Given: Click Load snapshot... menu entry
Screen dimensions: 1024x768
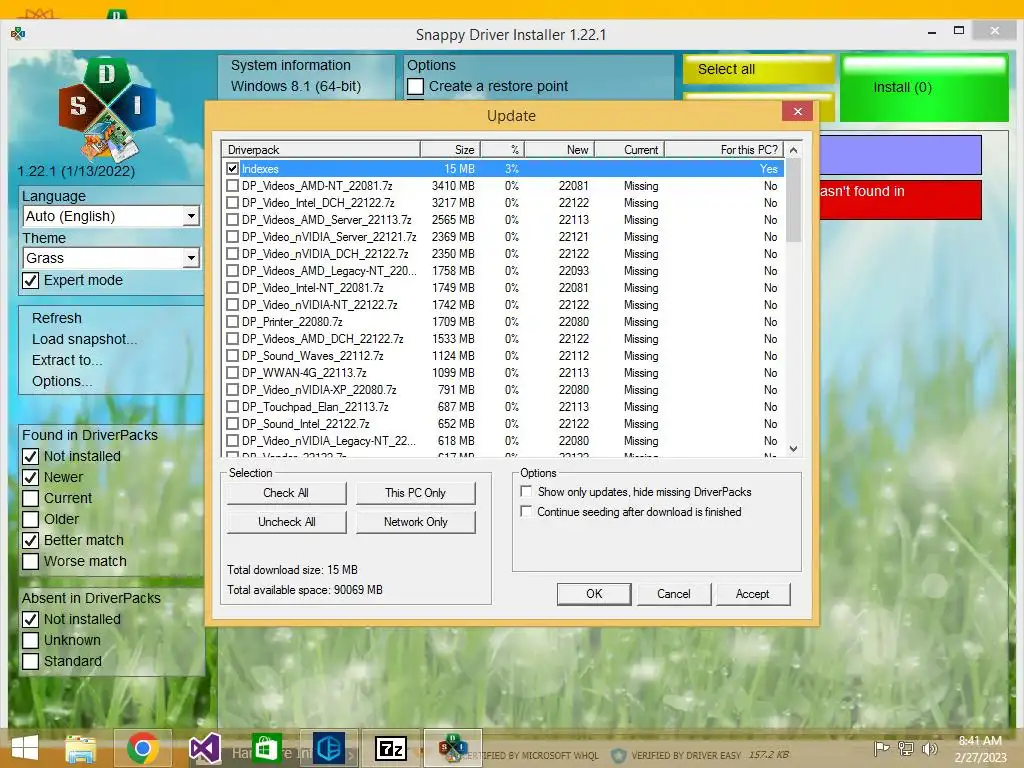Looking at the screenshot, I should click(x=84, y=339).
